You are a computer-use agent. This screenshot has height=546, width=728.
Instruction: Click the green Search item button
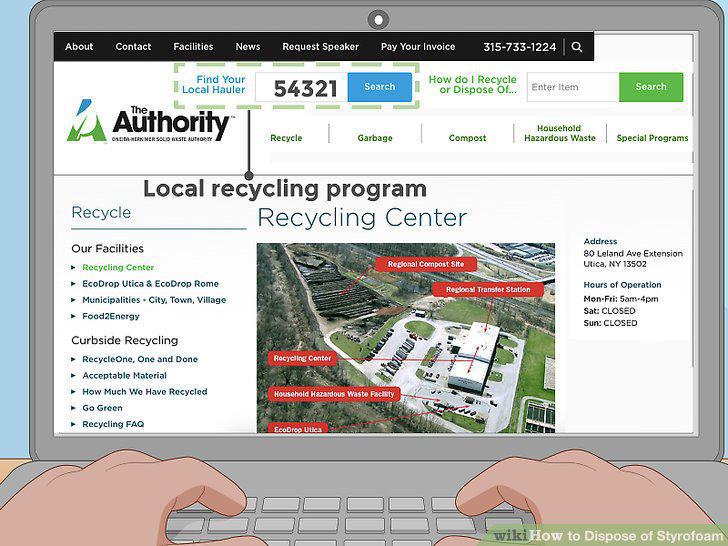[651, 87]
